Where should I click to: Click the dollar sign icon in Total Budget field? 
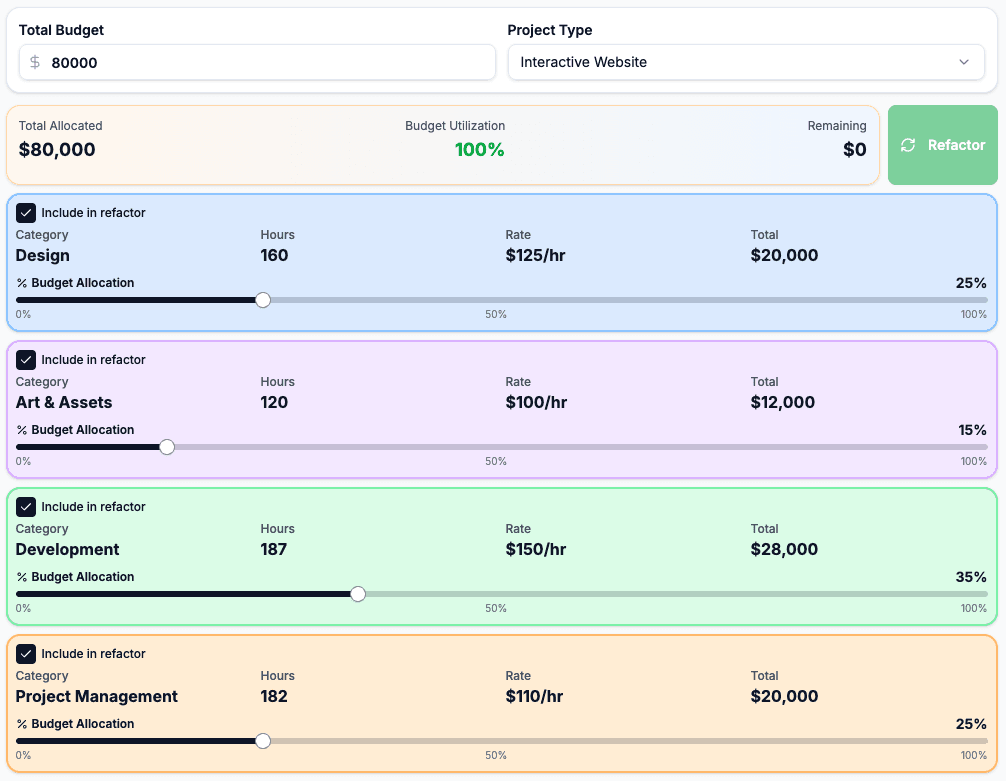(34, 62)
